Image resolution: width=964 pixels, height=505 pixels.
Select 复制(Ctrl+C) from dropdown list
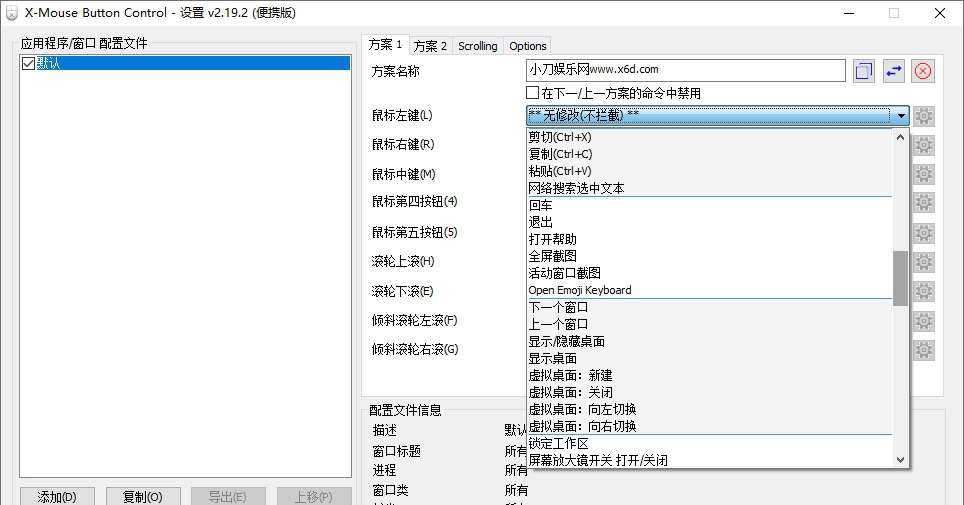pos(709,154)
